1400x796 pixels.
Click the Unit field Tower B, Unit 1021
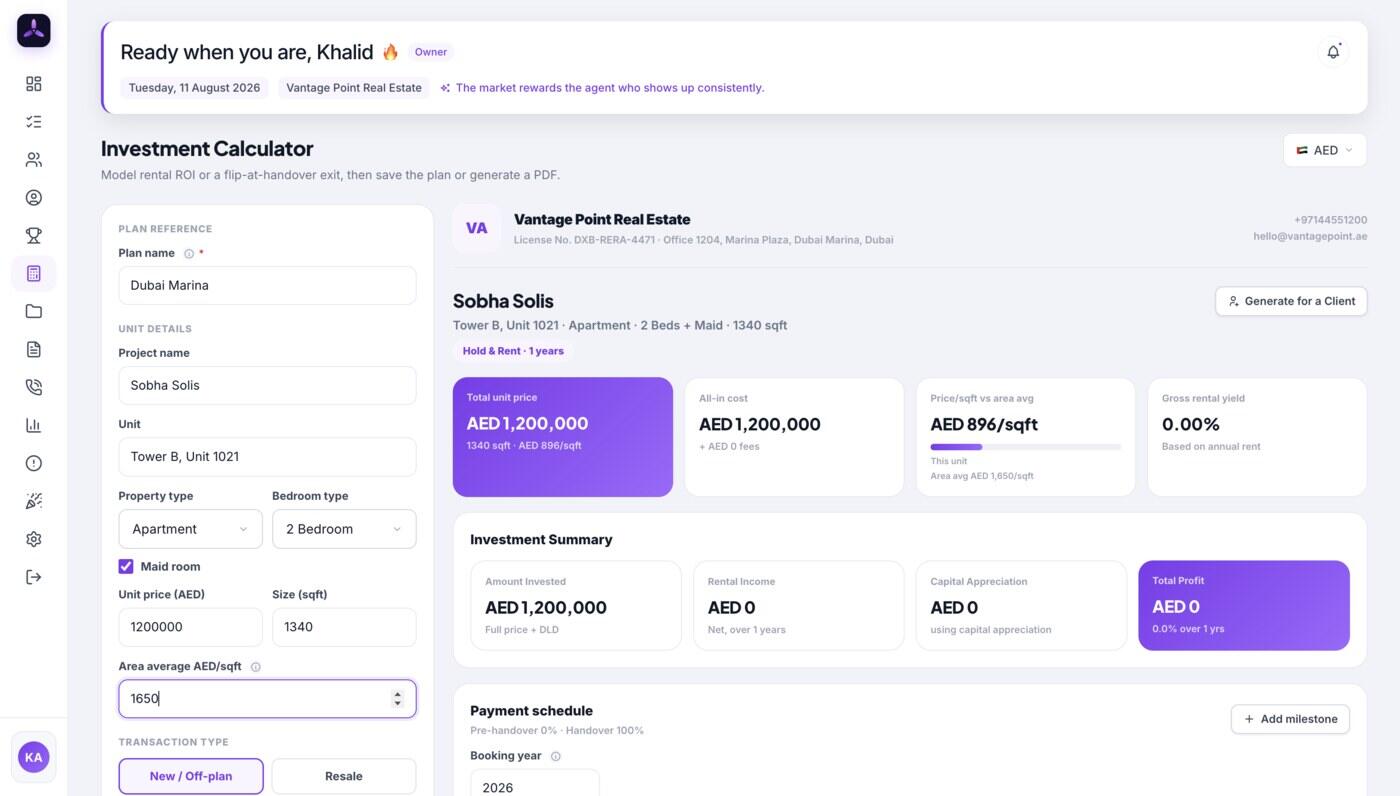(267, 456)
